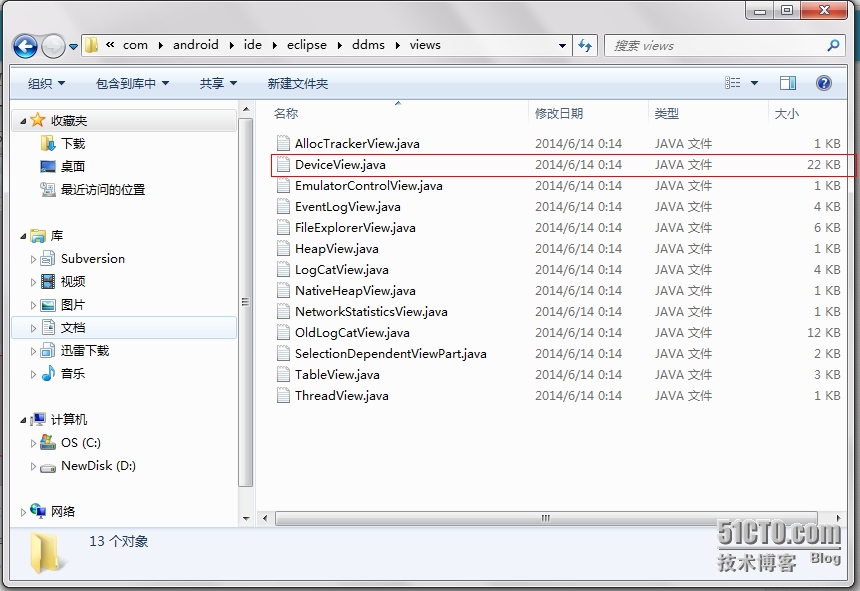Screen dimensions: 860x591
Task: Open 桌面 in favorites
Action: pos(72,167)
